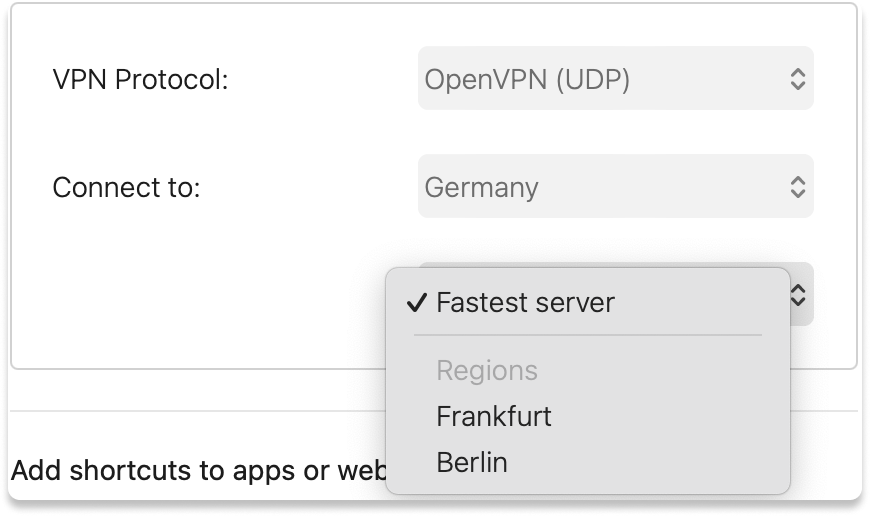Choose Berlin from the regions list
Image resolution: width=870 pixels, height=516 pixels.
[x=472, y=463]
